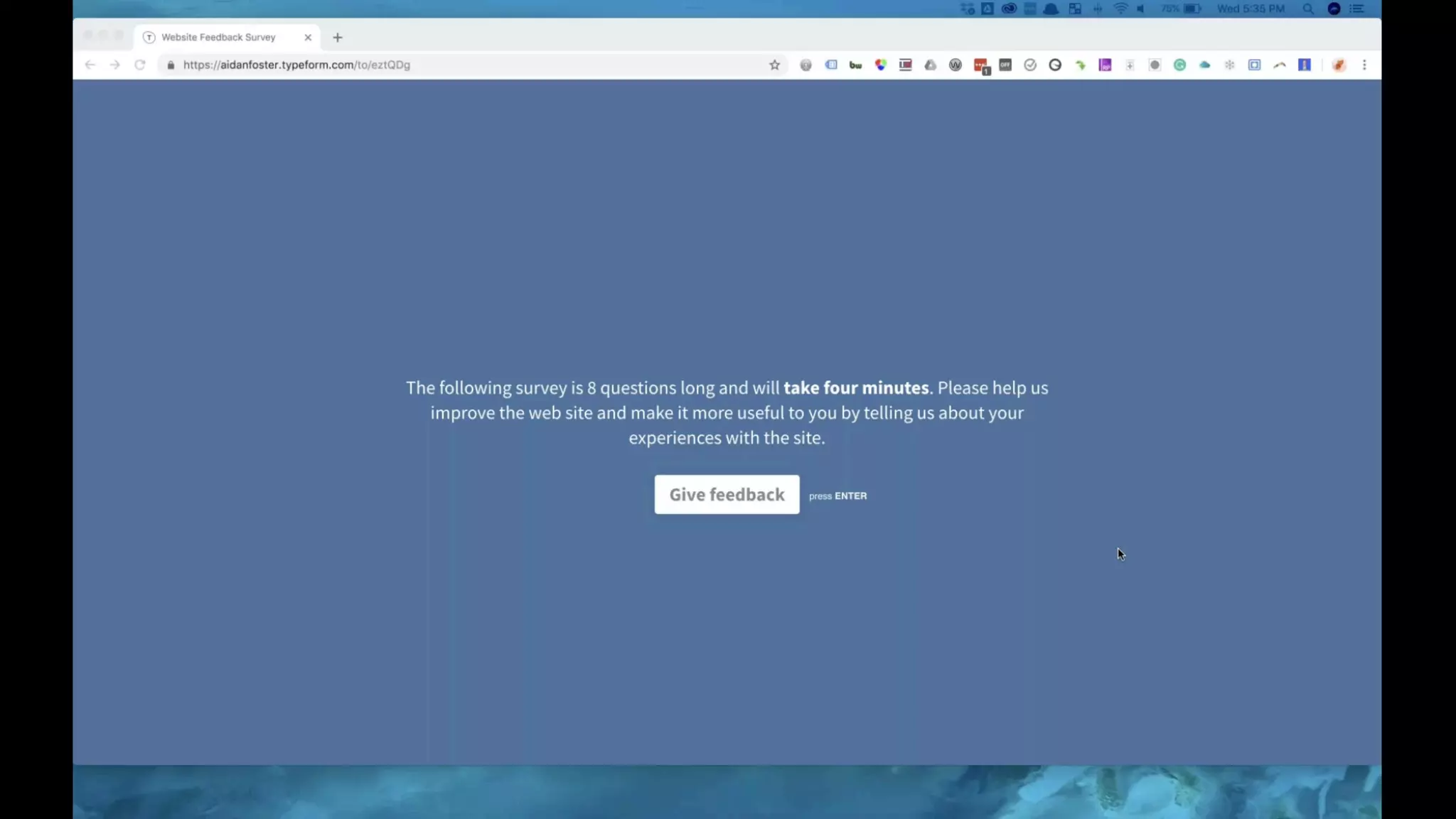This screenshot has height=819, width=1456.
Task: Click the Chrome profile avatar
Action: (x=1339, y=65)
